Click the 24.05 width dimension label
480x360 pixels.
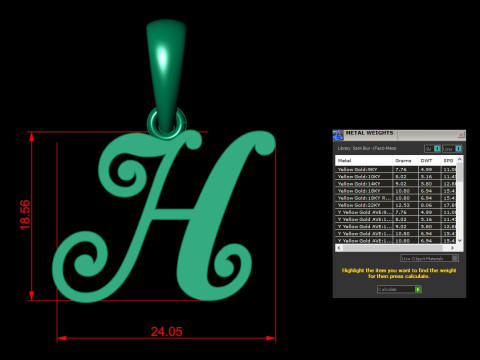[x=167, y=332]
